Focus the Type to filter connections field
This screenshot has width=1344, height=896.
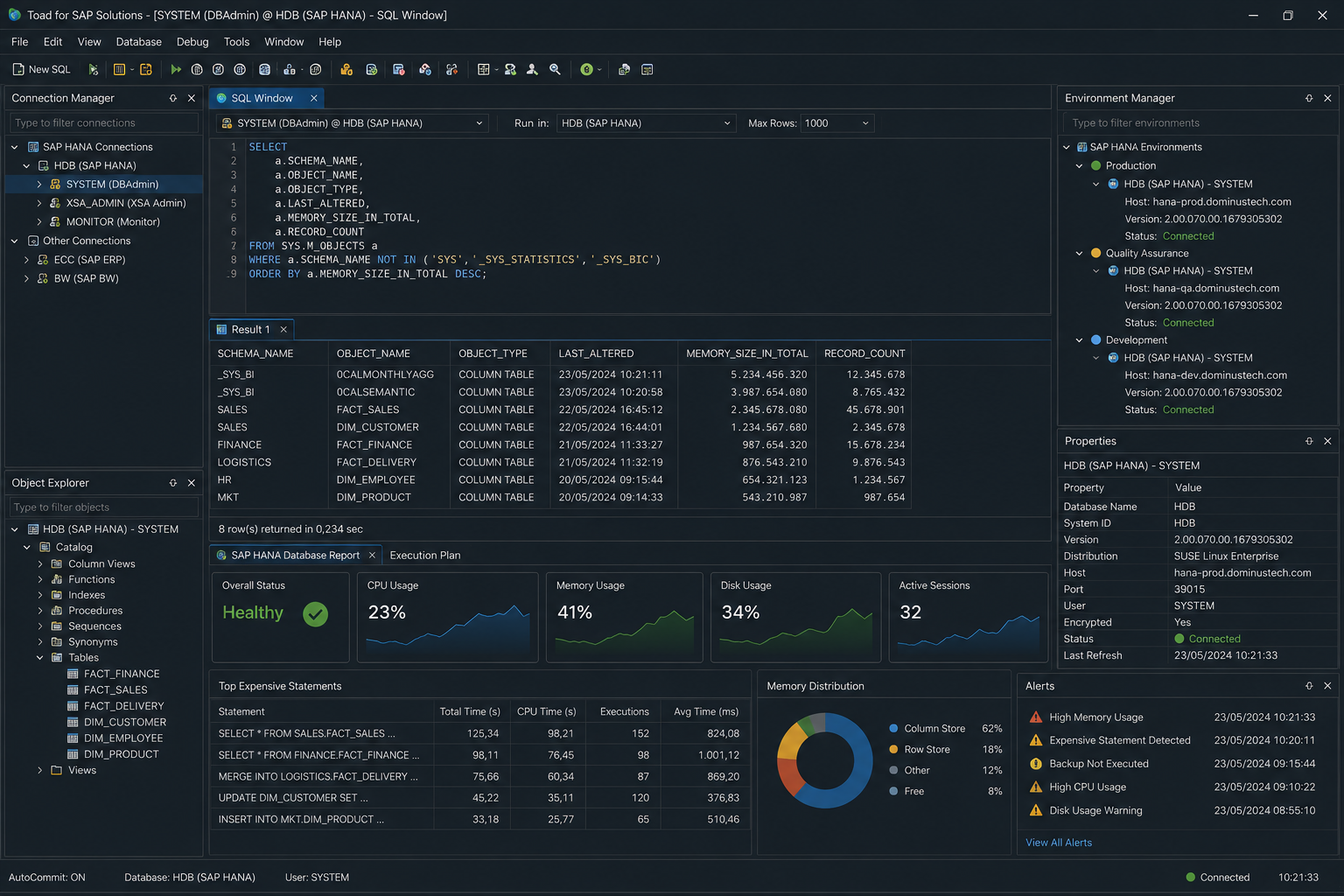(x=104, y=123)
